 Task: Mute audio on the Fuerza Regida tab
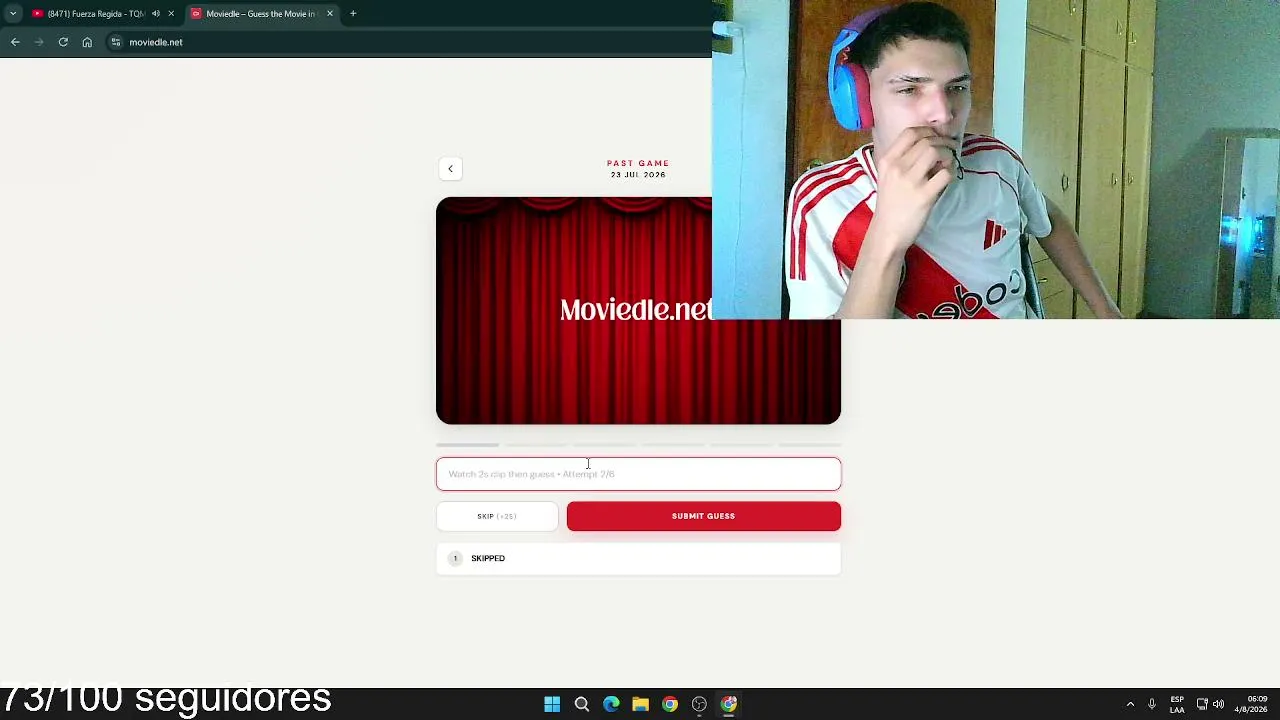tap(156, 14)
